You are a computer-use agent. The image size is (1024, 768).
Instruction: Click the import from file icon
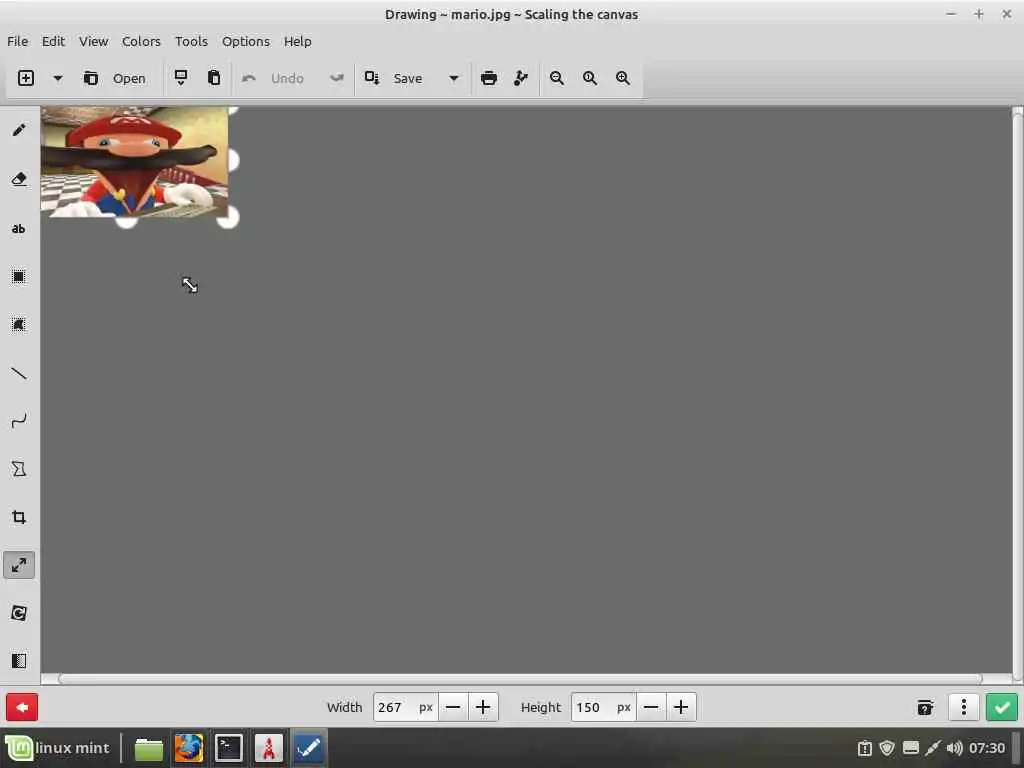click(x=181, y=78)
